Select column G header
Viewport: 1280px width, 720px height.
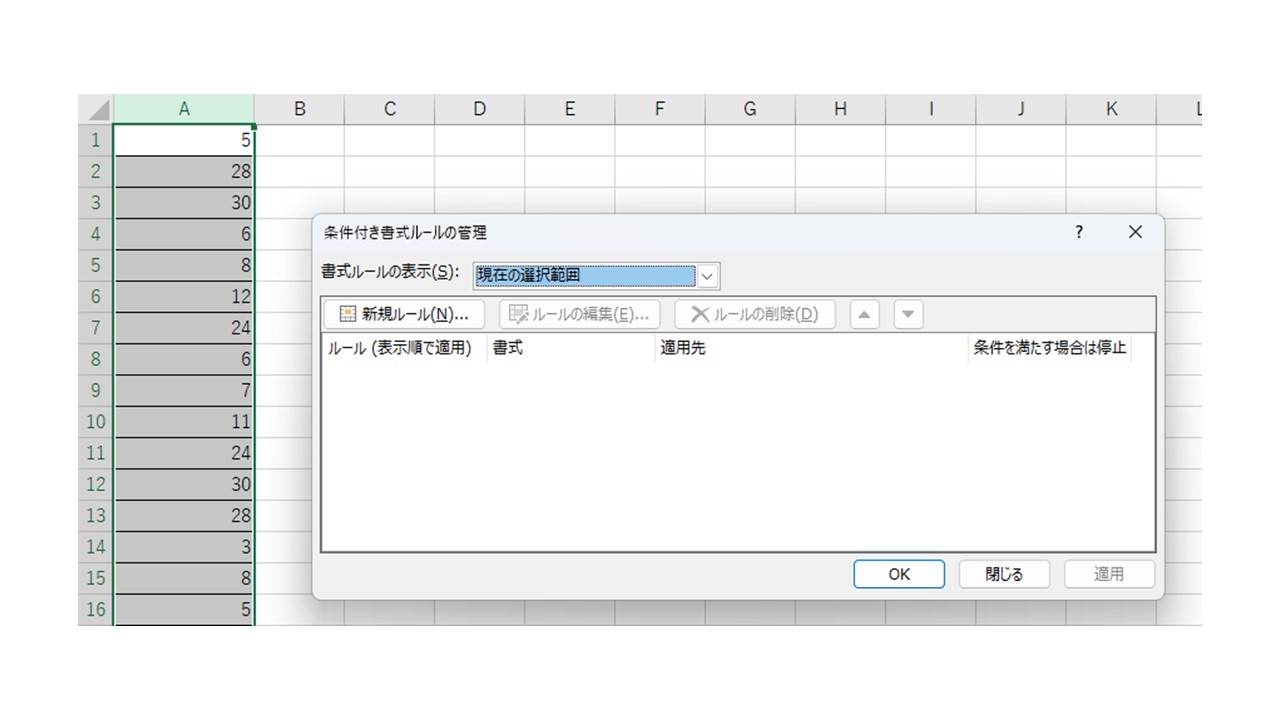pyautogui.click(x=750, y=109)
